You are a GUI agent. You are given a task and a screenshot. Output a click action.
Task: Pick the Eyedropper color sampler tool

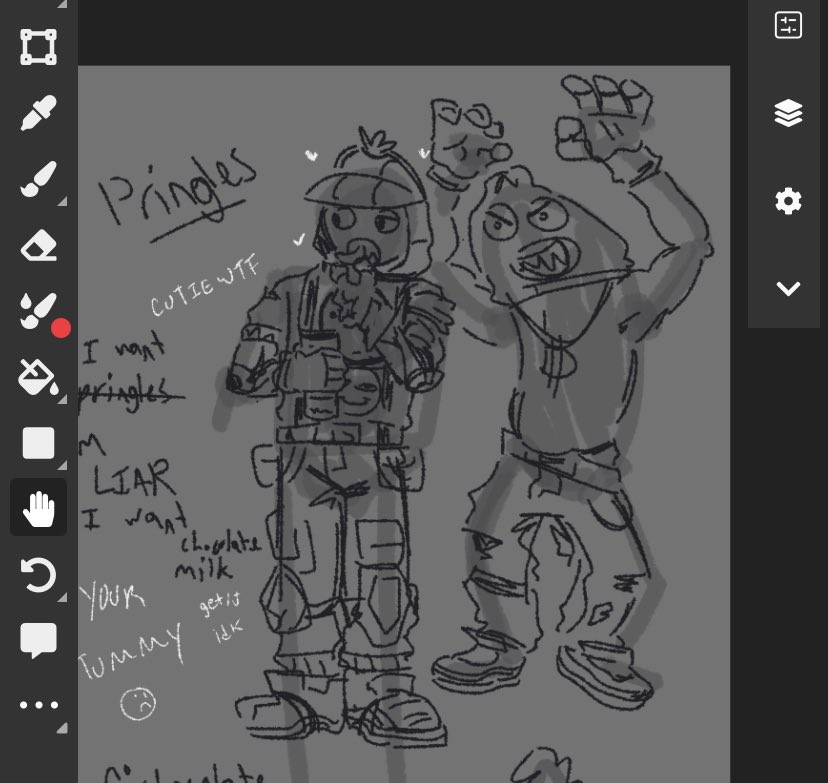tap(38, 112)
